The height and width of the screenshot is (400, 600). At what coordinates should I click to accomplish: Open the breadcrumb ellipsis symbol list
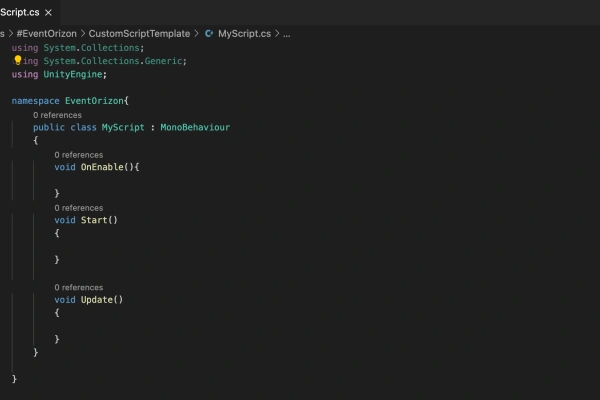(x=287, y=34)
